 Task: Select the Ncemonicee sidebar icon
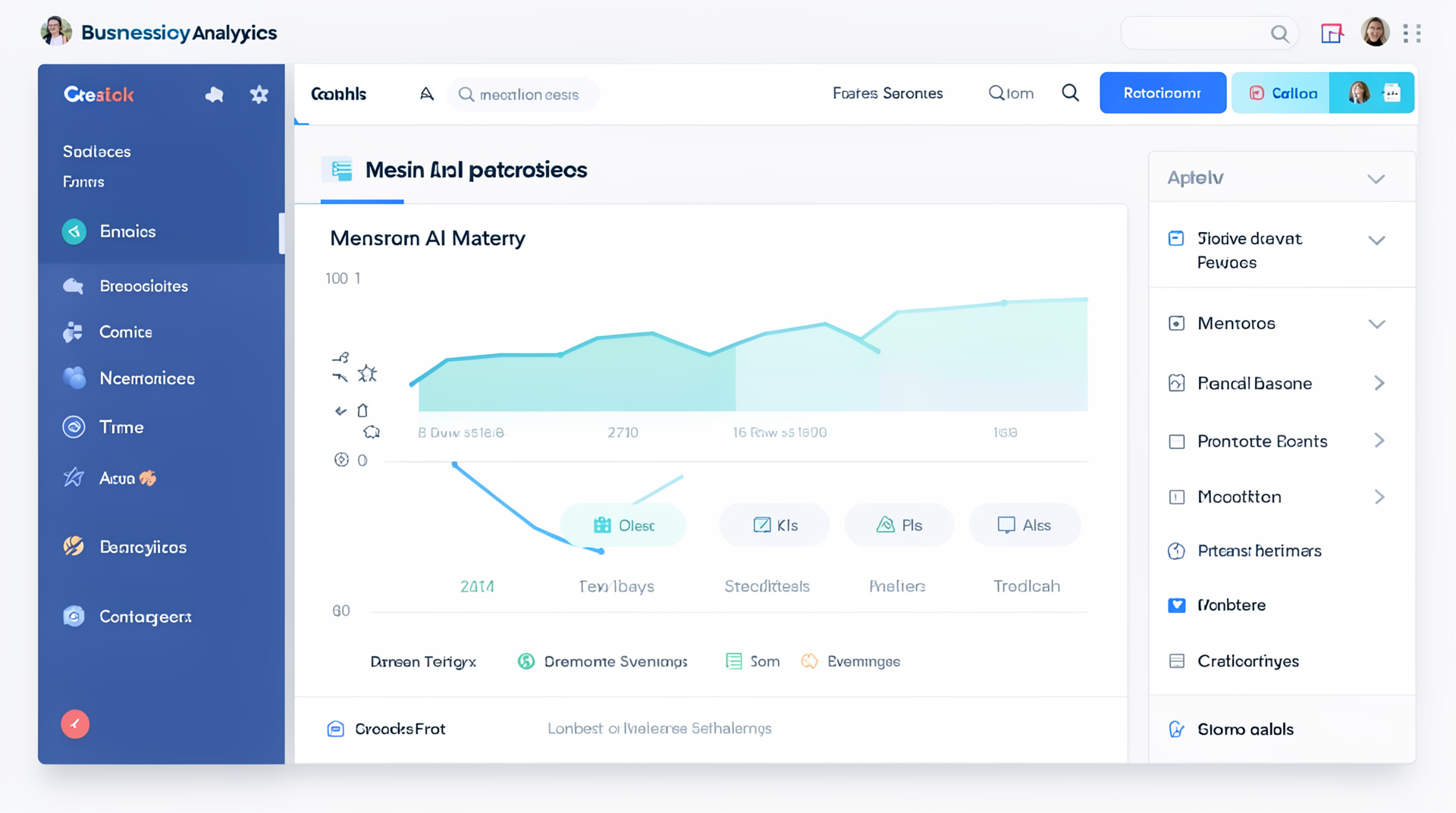point(75,378)
